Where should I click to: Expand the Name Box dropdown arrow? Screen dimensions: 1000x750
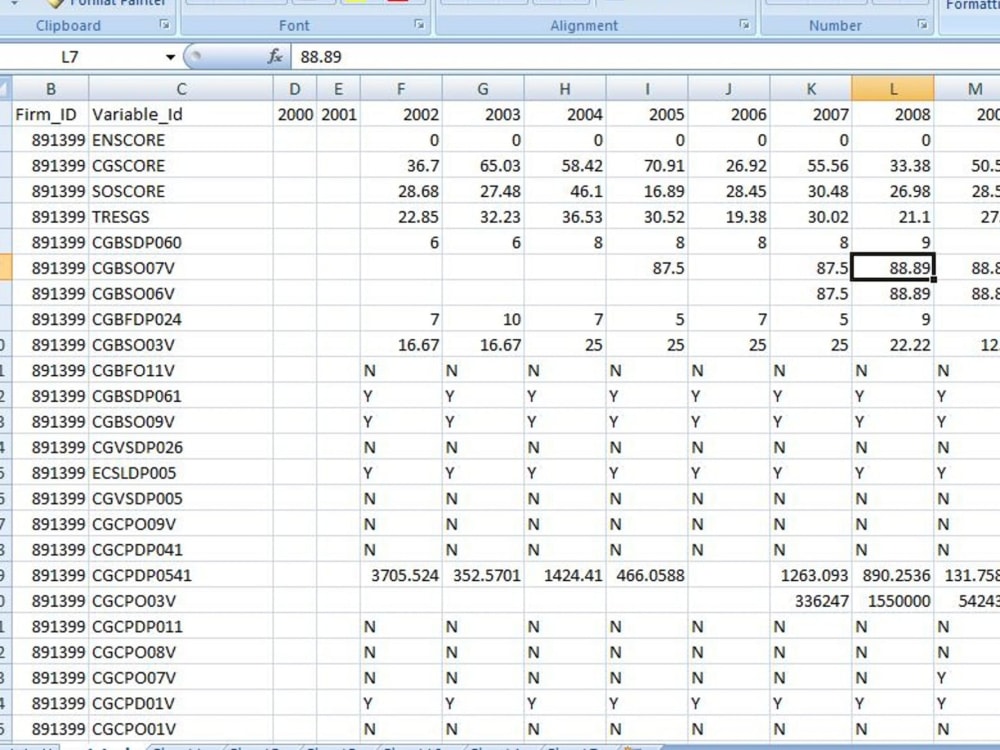pos(170,57)
